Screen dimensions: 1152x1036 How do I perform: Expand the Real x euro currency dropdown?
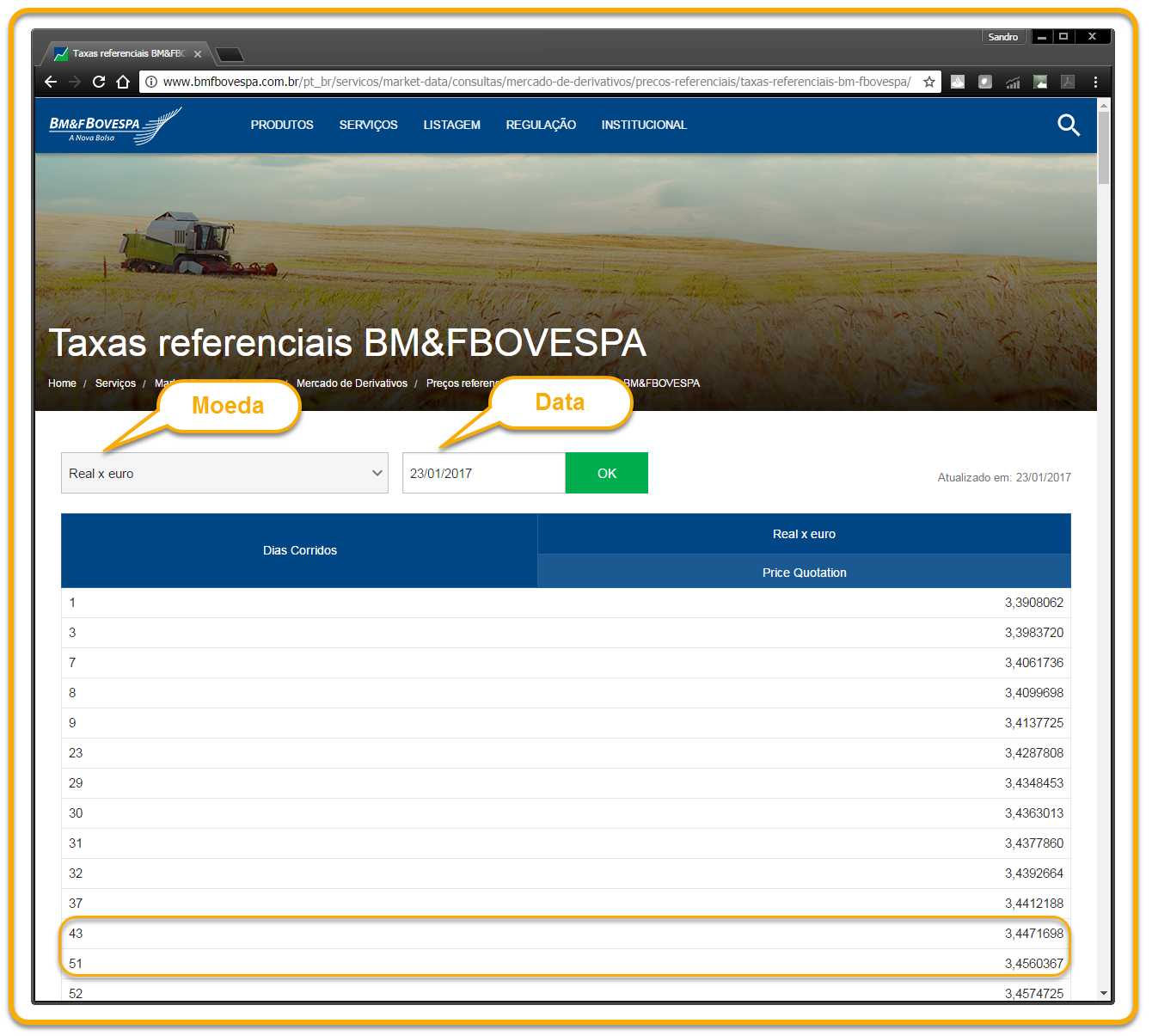coord(224,473)
